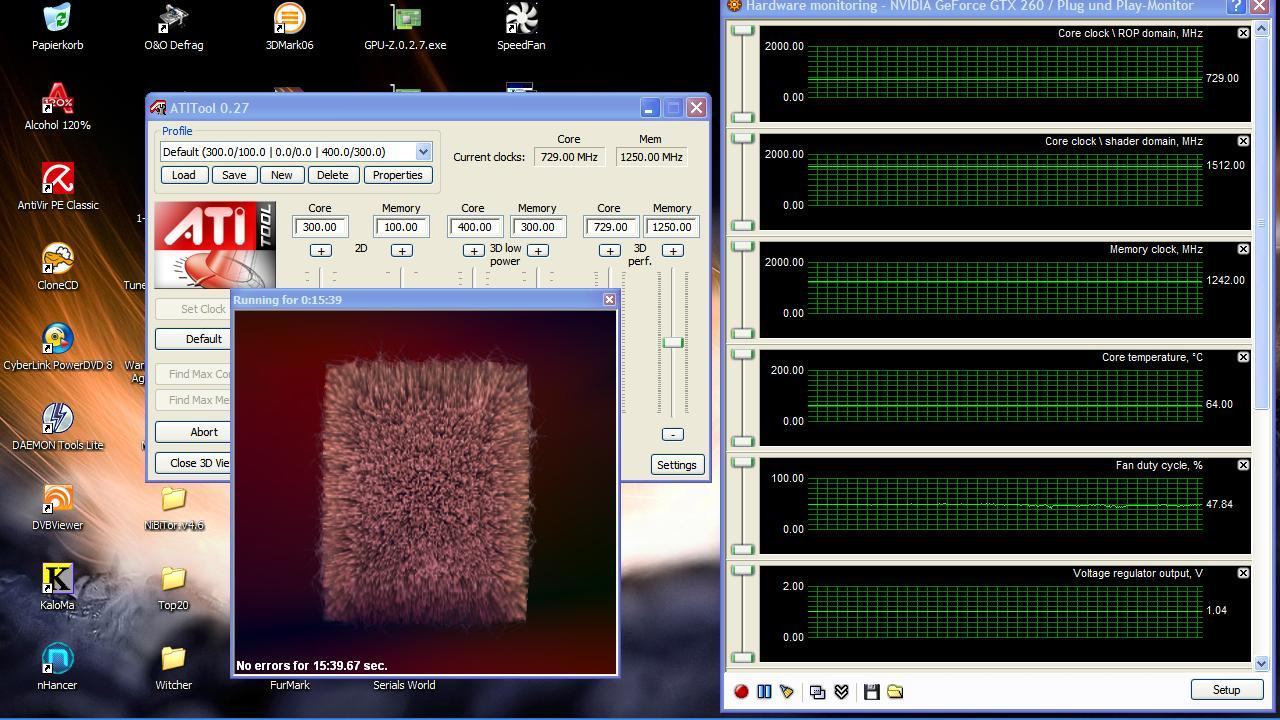The height and width of the screenshot is (720, 1280).
Task: Decrease 3D perf Memory with minus button
Action: [x=672, y=434]
